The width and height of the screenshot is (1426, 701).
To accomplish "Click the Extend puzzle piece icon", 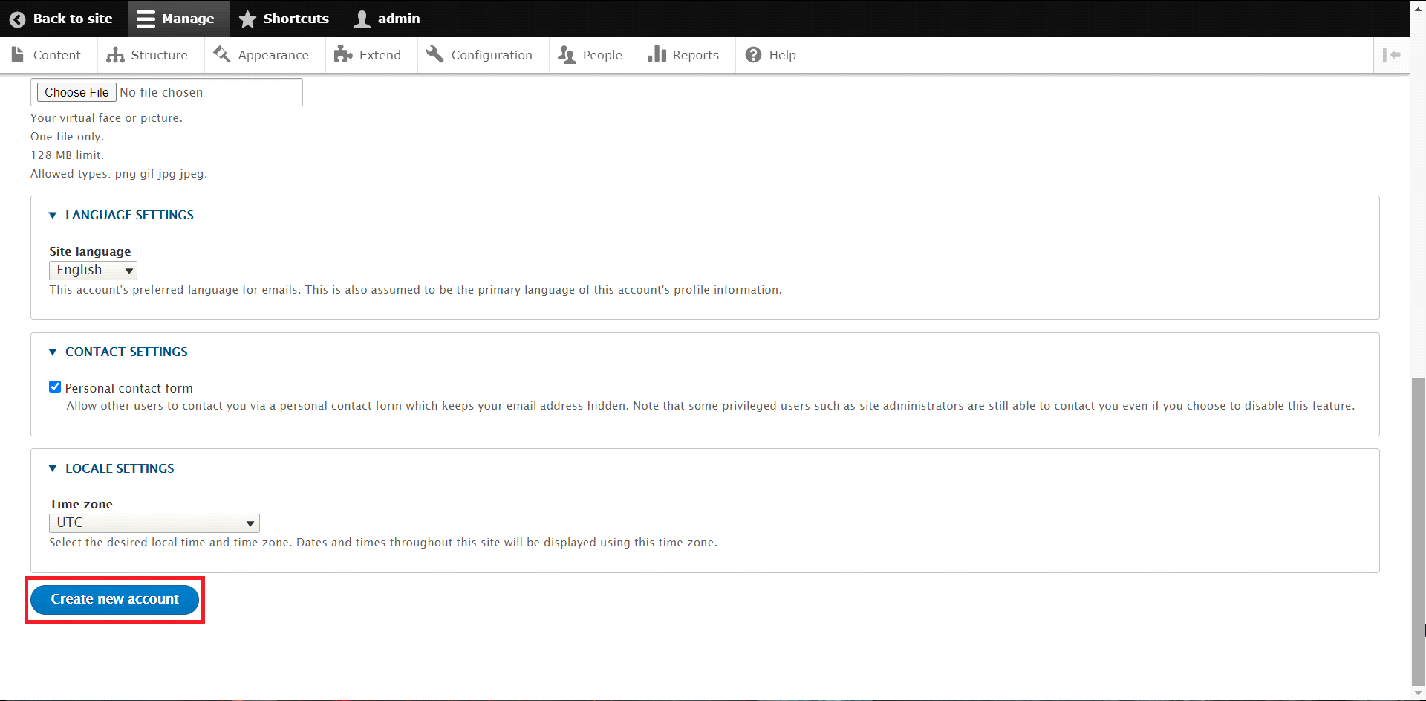I will pyautogui.click(x=343, y=55).
